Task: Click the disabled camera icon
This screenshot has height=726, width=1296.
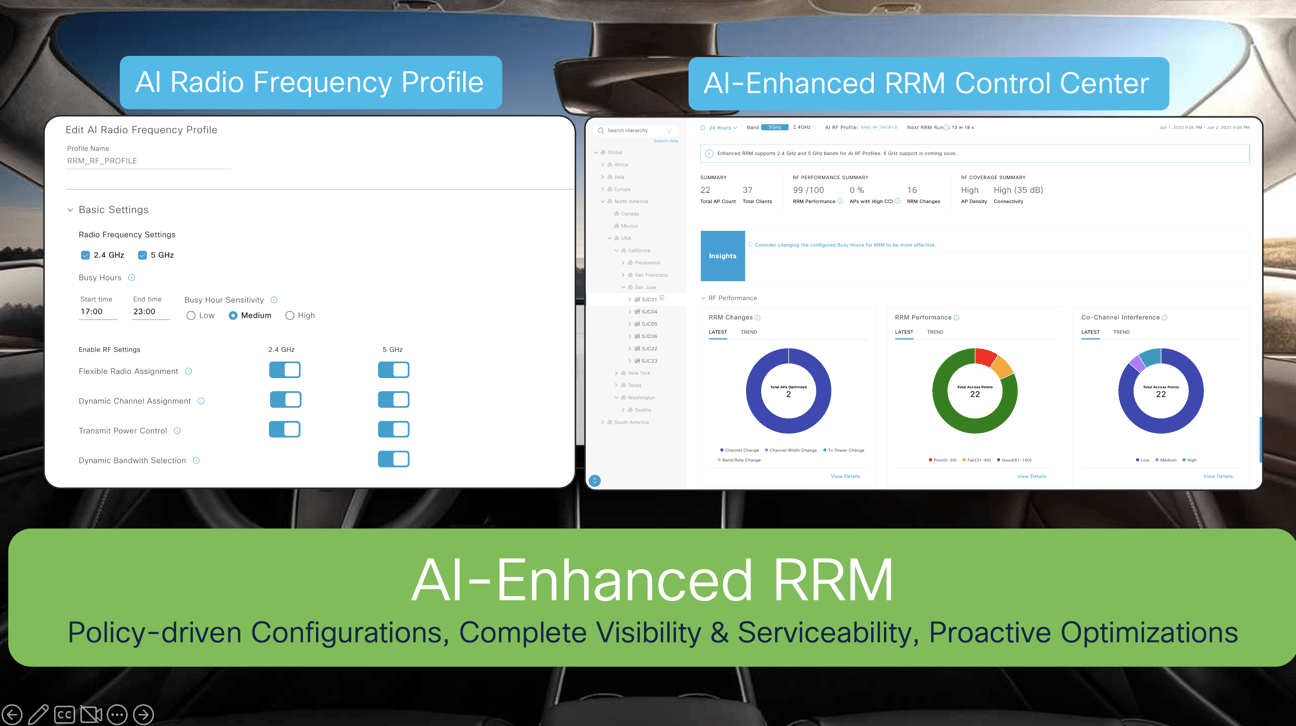Action: point(90,714)
